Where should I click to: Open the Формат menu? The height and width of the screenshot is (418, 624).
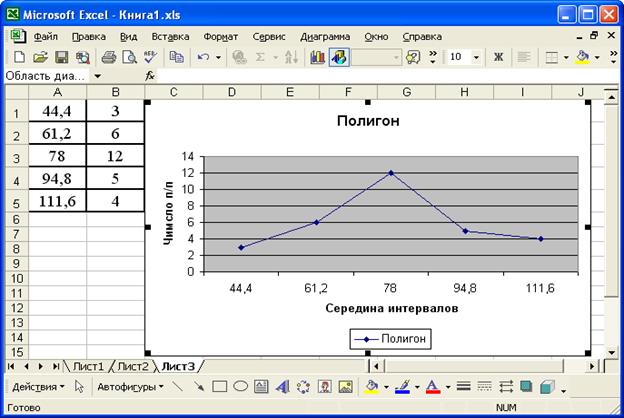[x=220, y=36]
